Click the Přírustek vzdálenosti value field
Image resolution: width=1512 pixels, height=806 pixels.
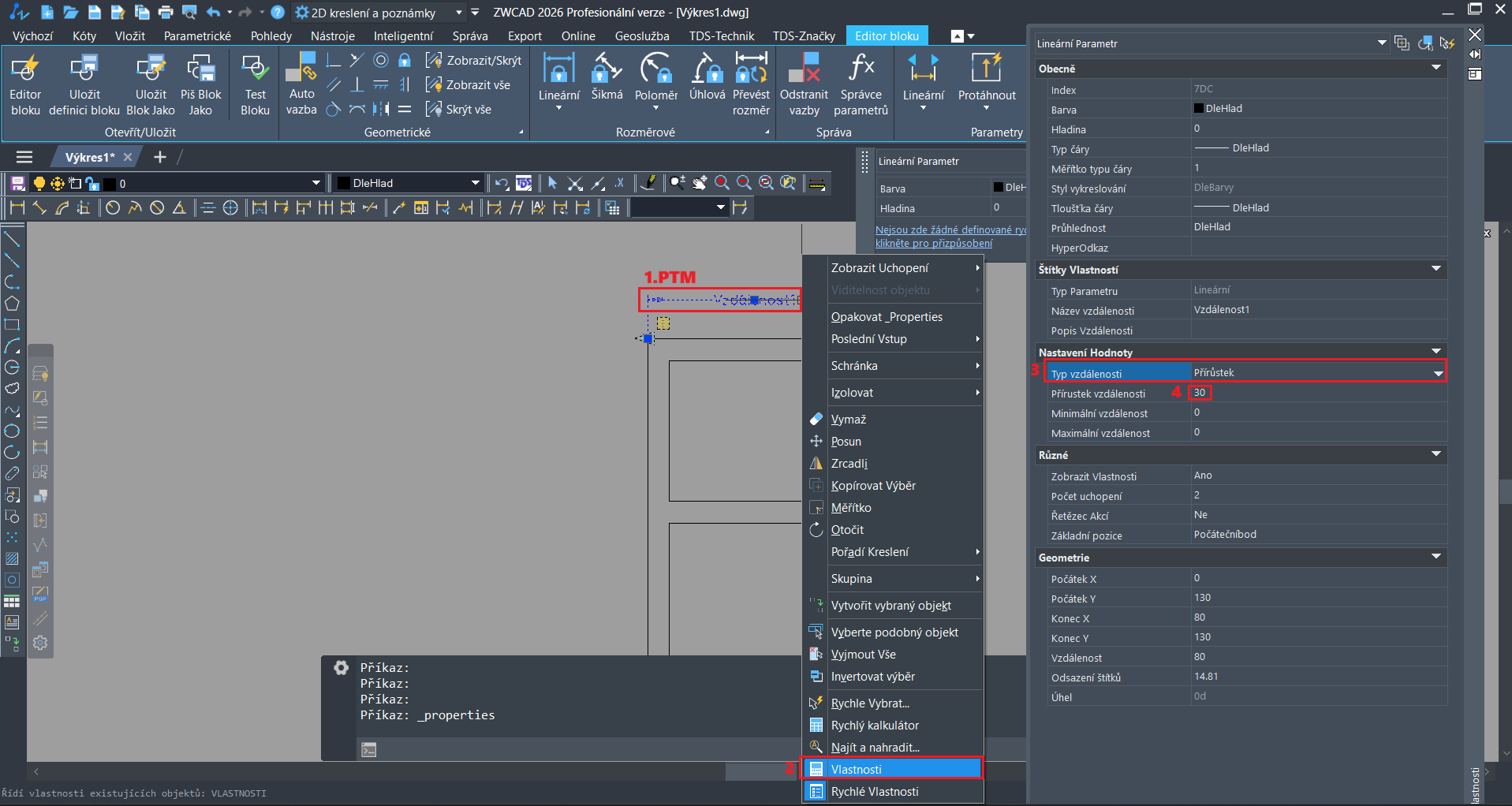click(1317, 393)
